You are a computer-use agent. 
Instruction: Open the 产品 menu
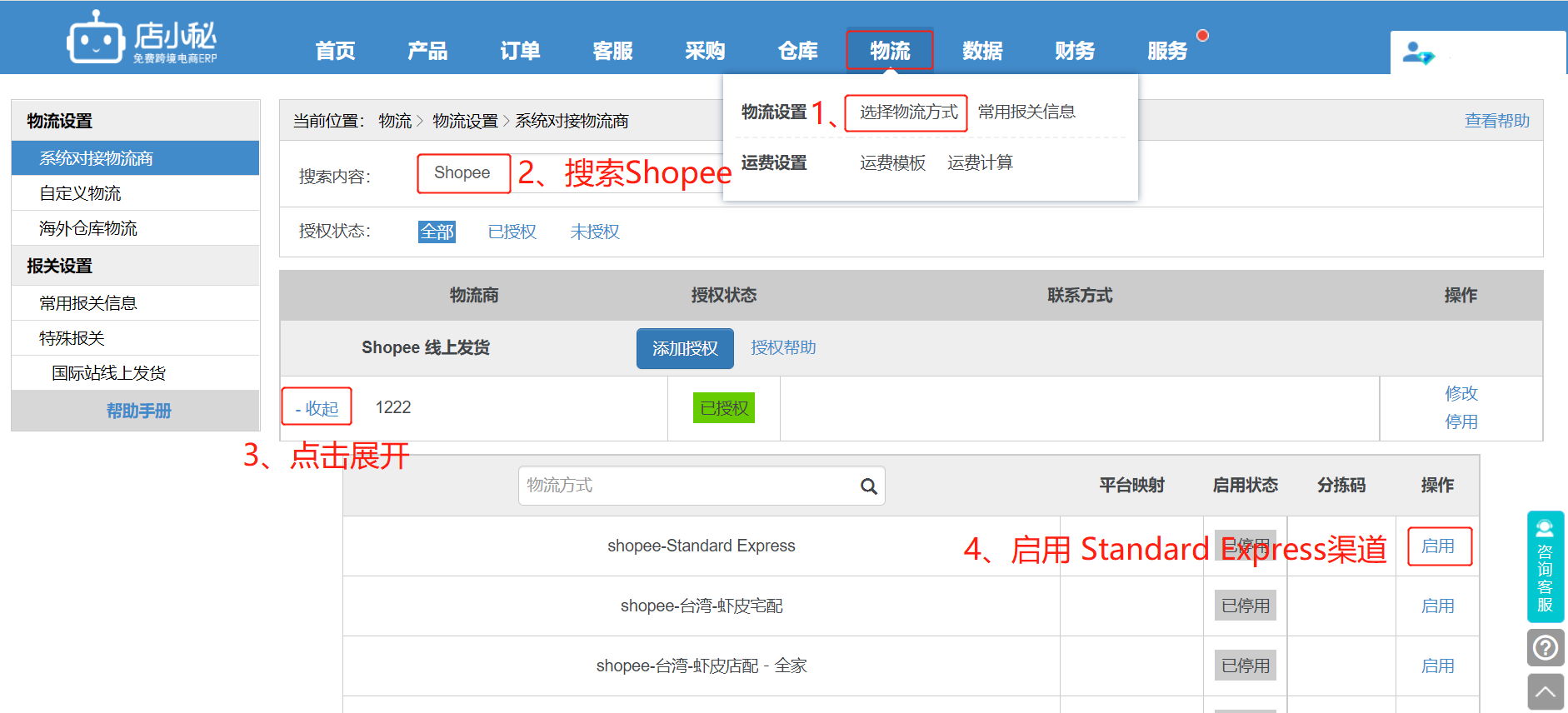pos(427,51)
